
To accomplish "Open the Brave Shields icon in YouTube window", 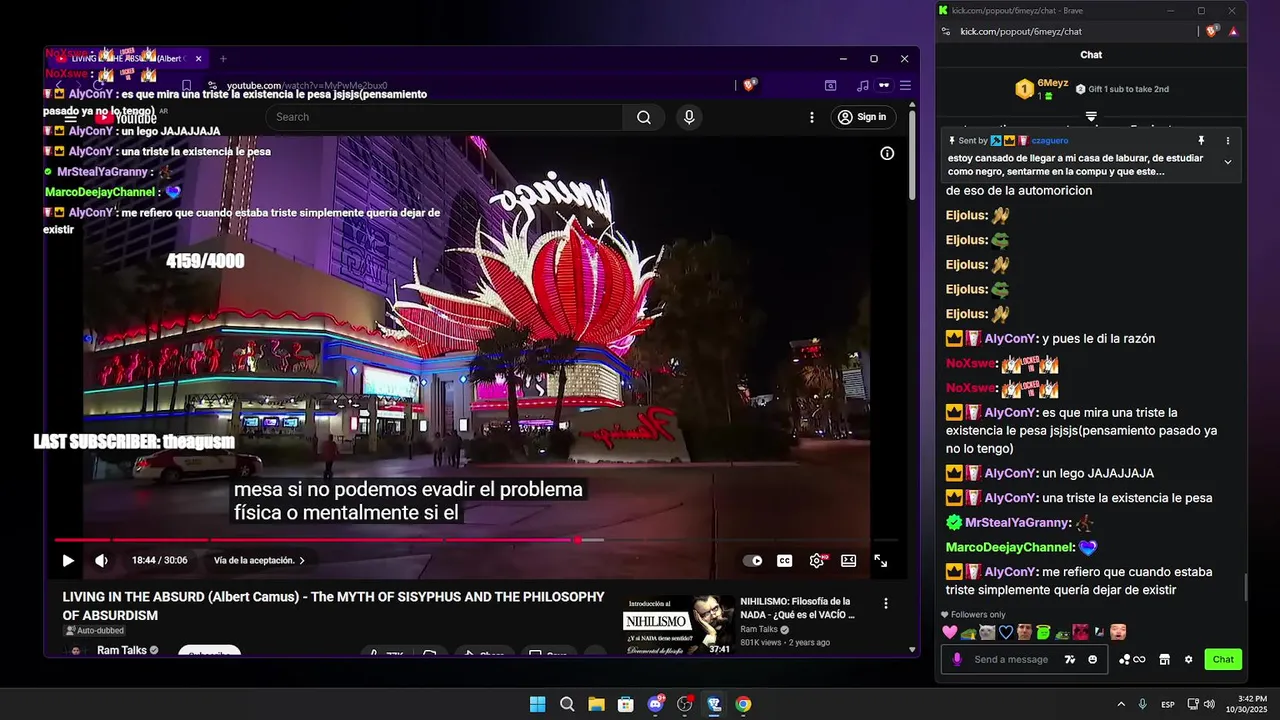I will click(x=750, y=86).
